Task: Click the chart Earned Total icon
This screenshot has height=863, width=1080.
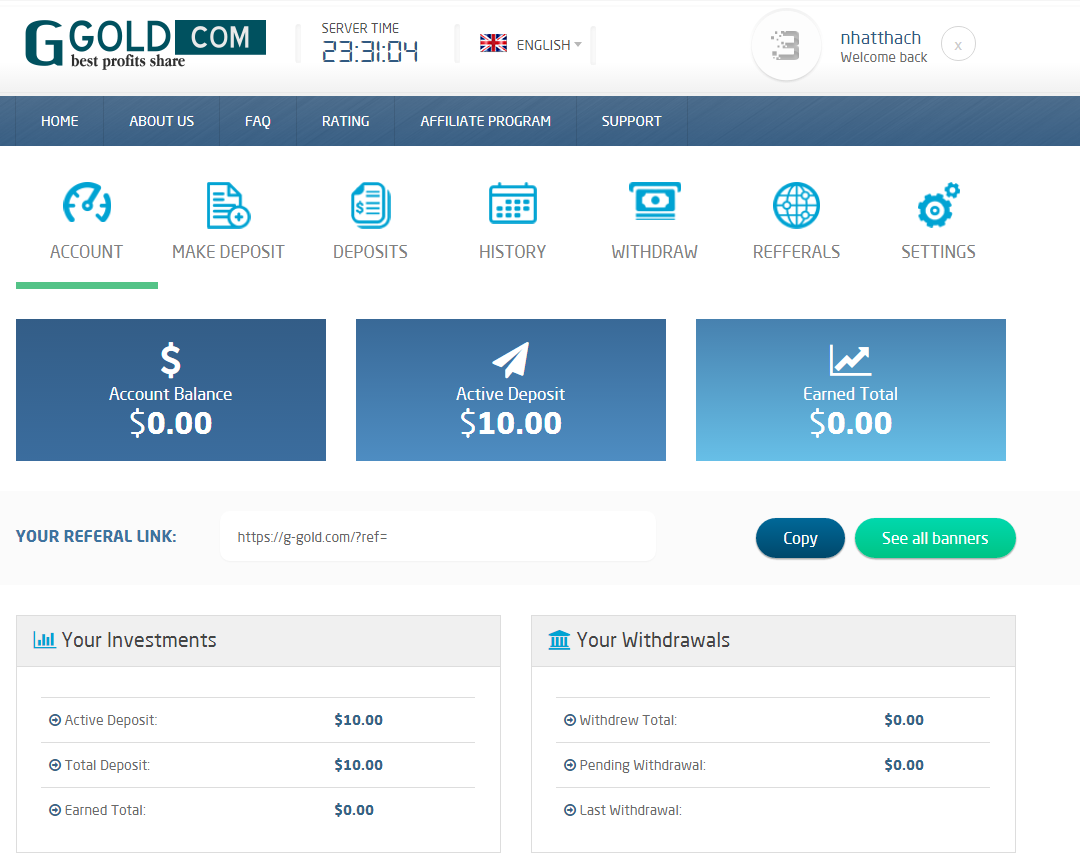Action: point(850,360)
